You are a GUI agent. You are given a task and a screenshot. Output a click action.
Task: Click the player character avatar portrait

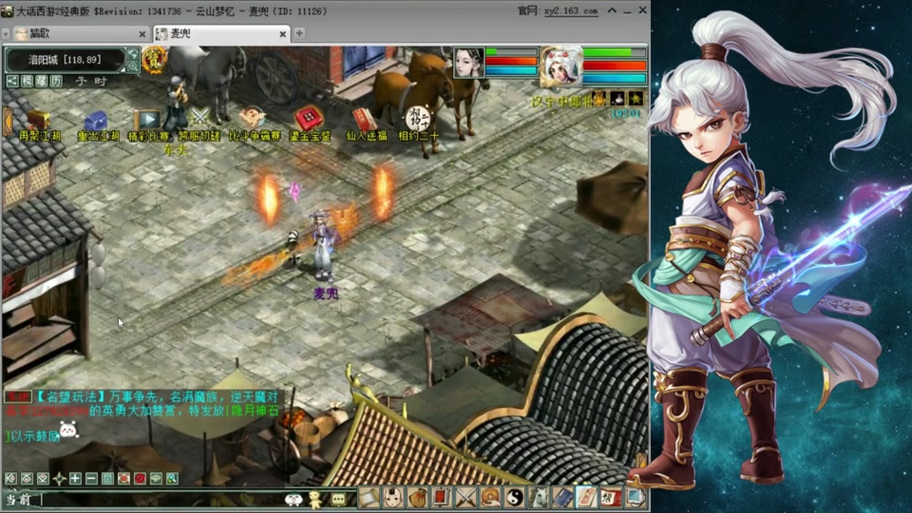click(562, 66)
